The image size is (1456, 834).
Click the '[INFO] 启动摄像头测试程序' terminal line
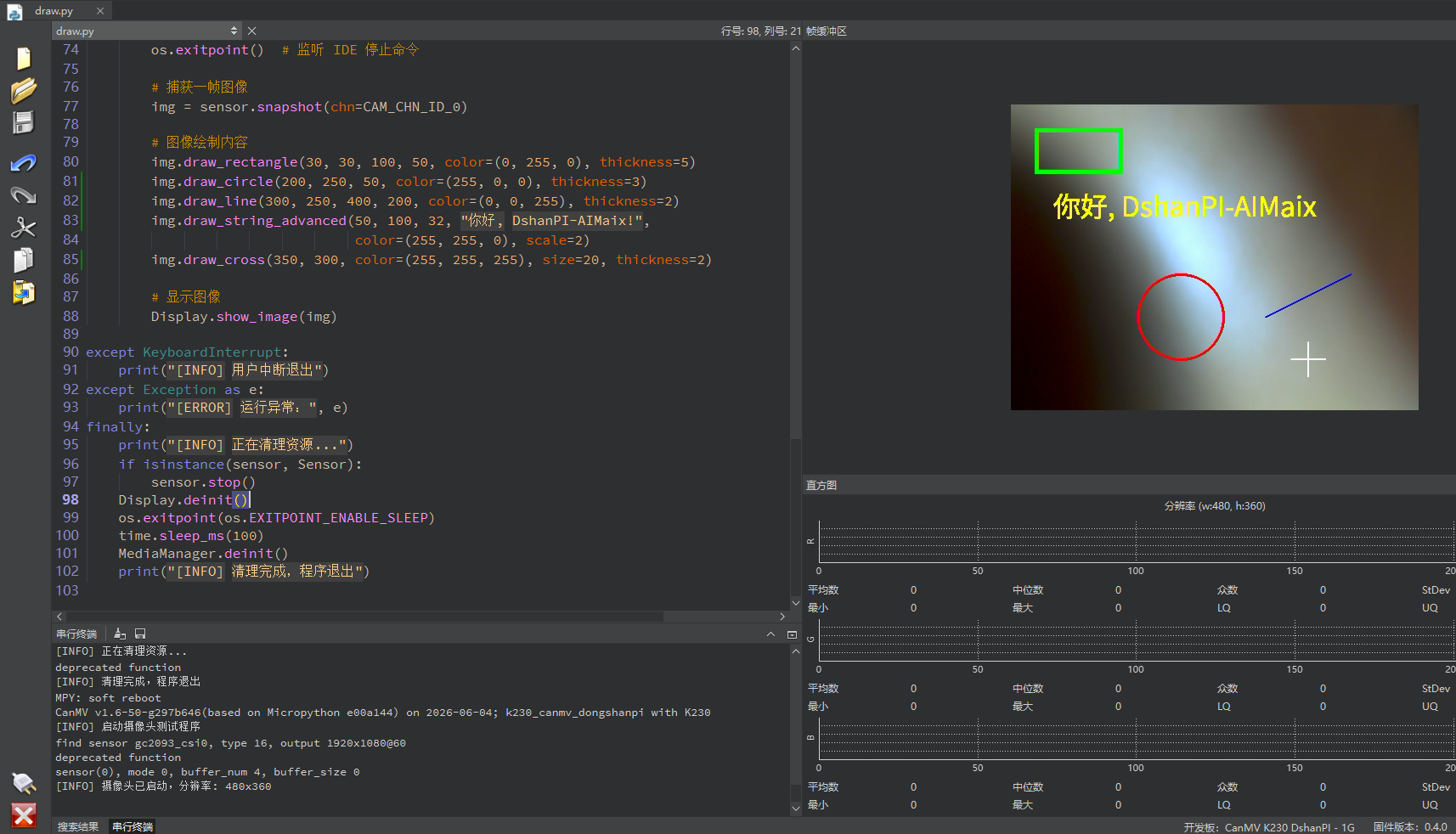tap(127, 726)
